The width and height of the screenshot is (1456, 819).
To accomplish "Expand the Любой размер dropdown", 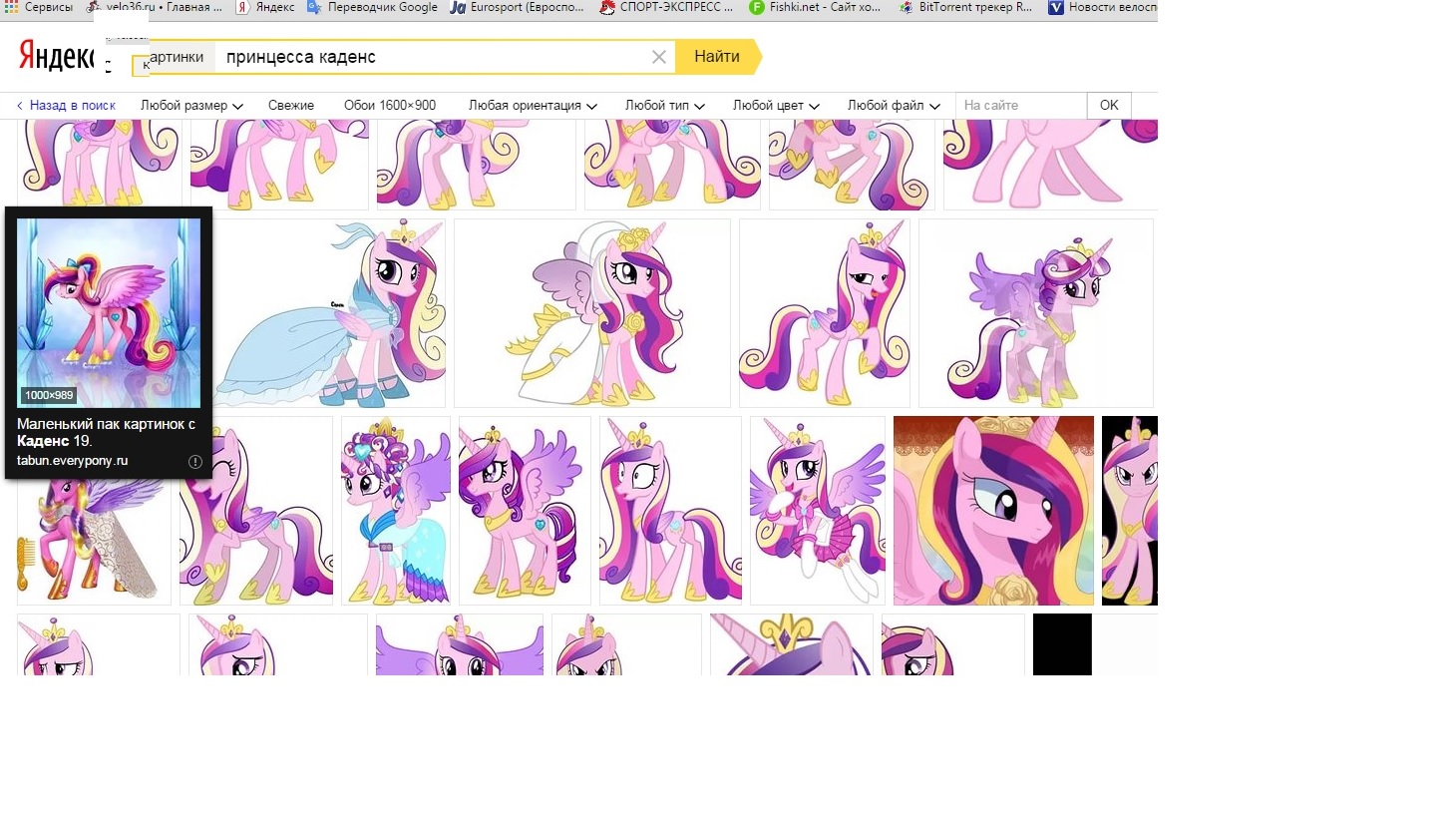I will pos(191,105).
